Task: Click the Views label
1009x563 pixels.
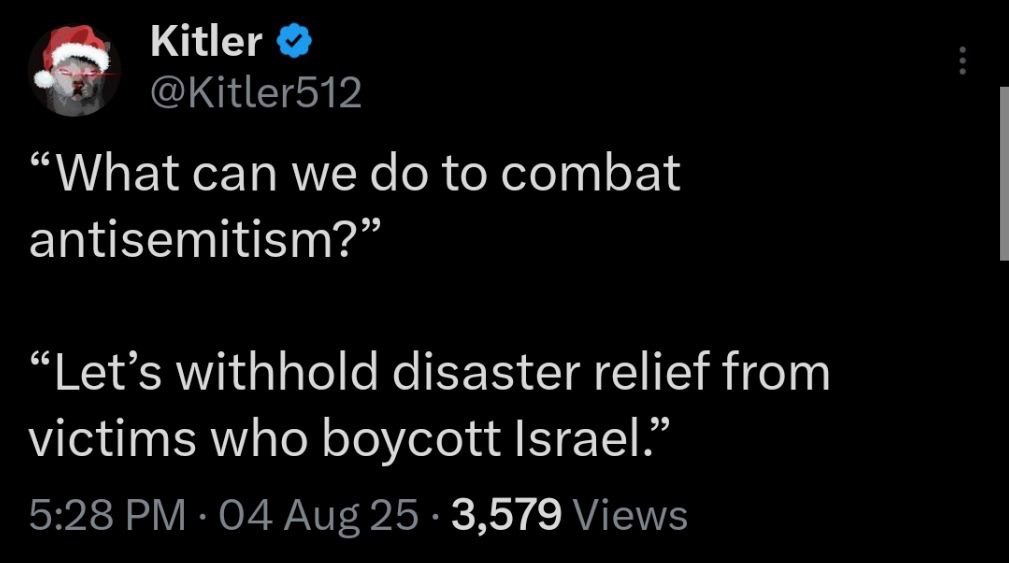Action: [x=633, y=515]
